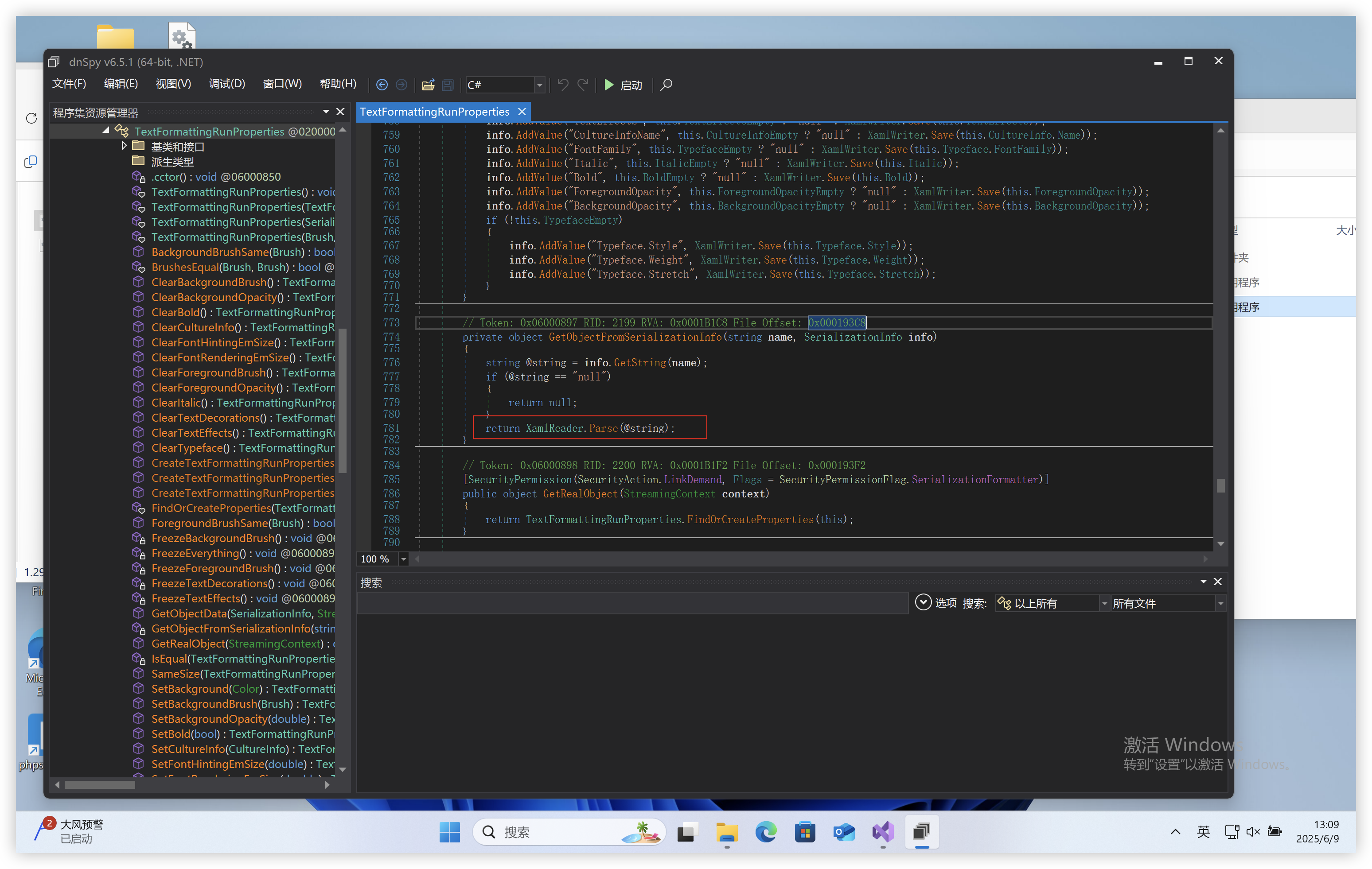Open the 调试(D) menu
This screenshot has width=1372, height=869.
227,84
